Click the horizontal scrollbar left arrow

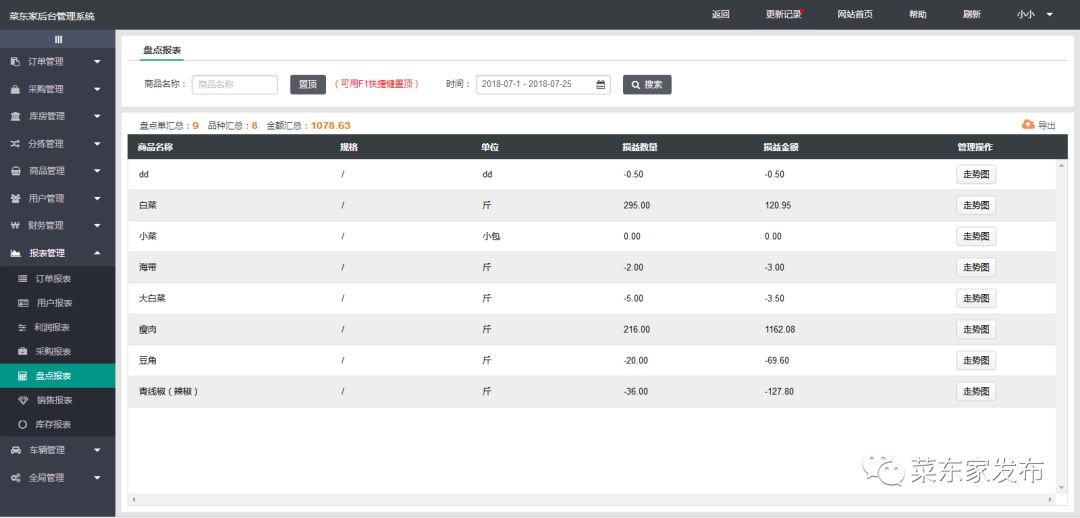click(134, 499)
